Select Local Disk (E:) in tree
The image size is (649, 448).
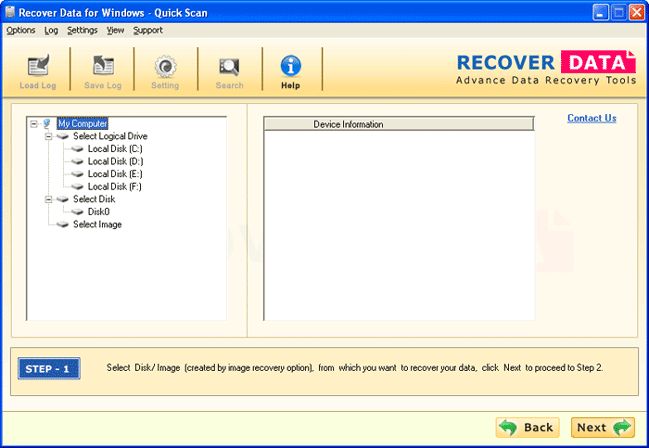115,174
